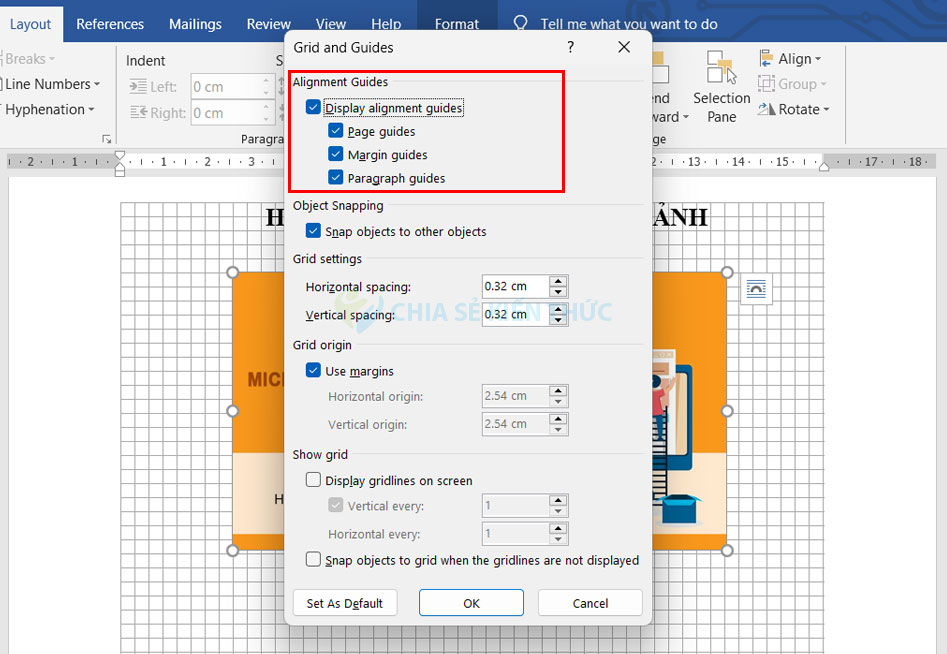947x654 pixels.
Task: Disable Snap objects to other objects
Action: point(314,232)
